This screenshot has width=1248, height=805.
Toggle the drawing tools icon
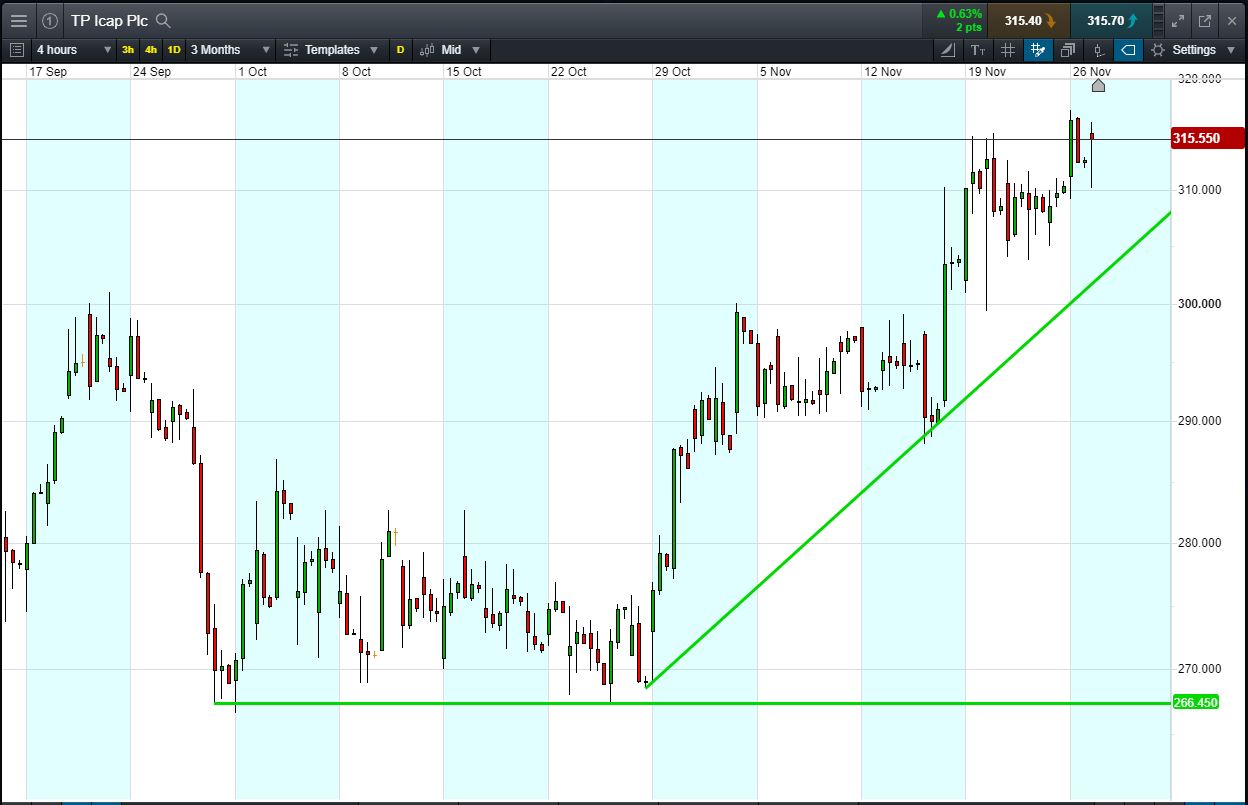[1038, 49]
